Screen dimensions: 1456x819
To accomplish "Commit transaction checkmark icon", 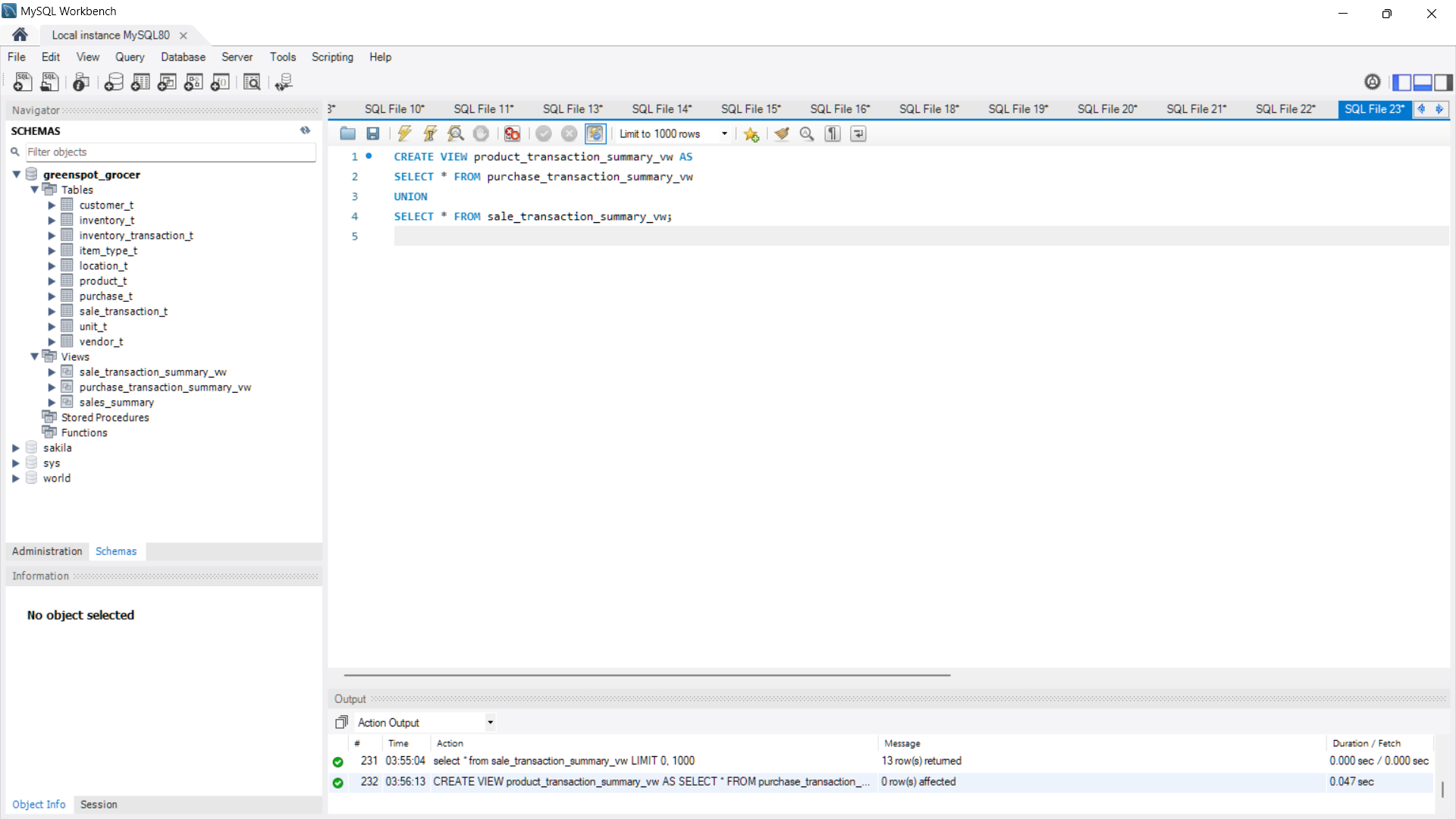I will 544,133.
